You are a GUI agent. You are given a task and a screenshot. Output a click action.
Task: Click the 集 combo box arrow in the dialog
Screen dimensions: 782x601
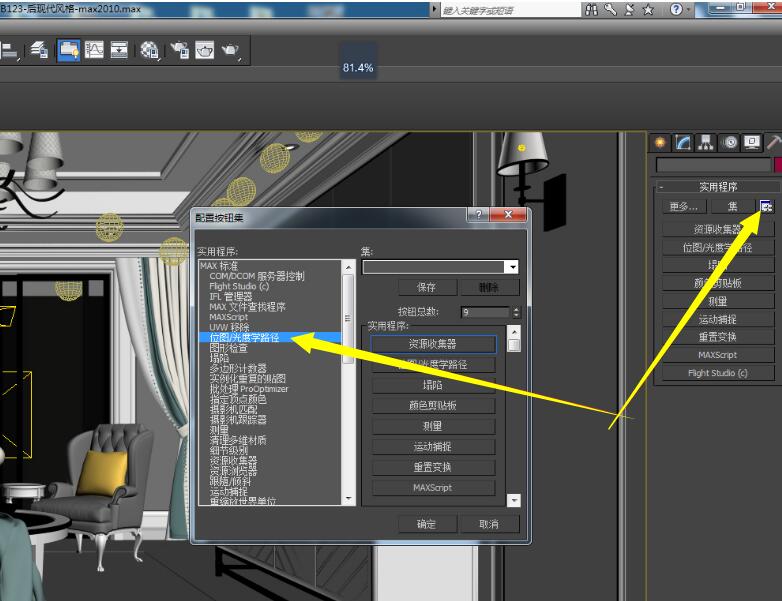[x=513, y=267]
